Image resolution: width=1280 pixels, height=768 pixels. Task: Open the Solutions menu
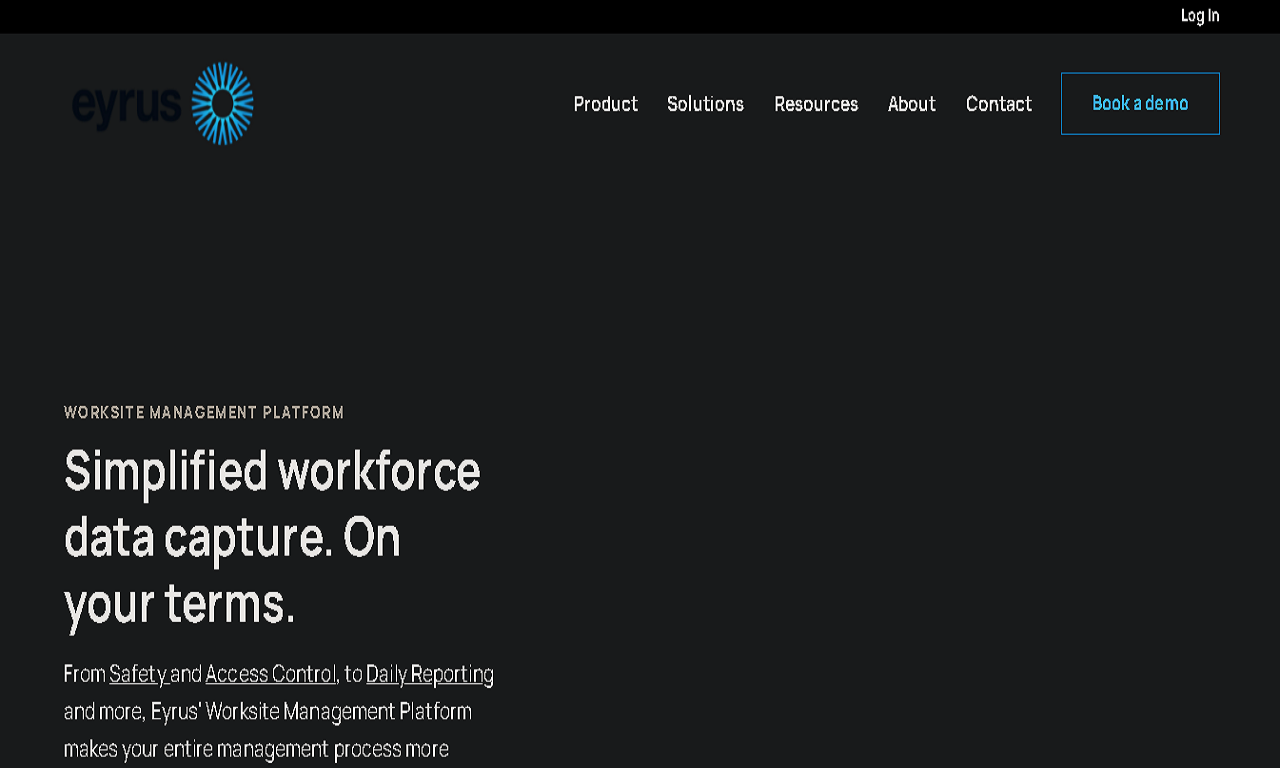[705, 104]
